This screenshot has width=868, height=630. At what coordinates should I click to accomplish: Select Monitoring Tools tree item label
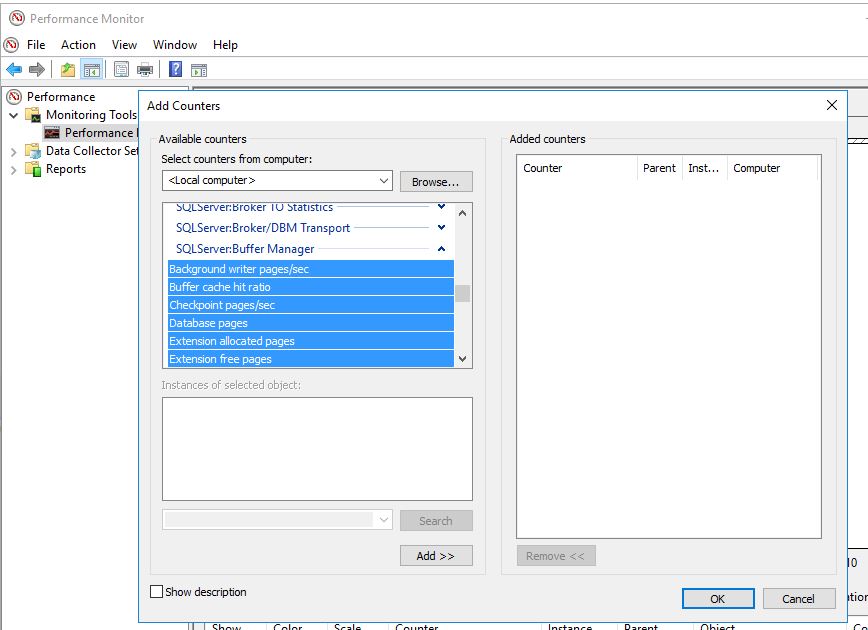pos(91,115)
